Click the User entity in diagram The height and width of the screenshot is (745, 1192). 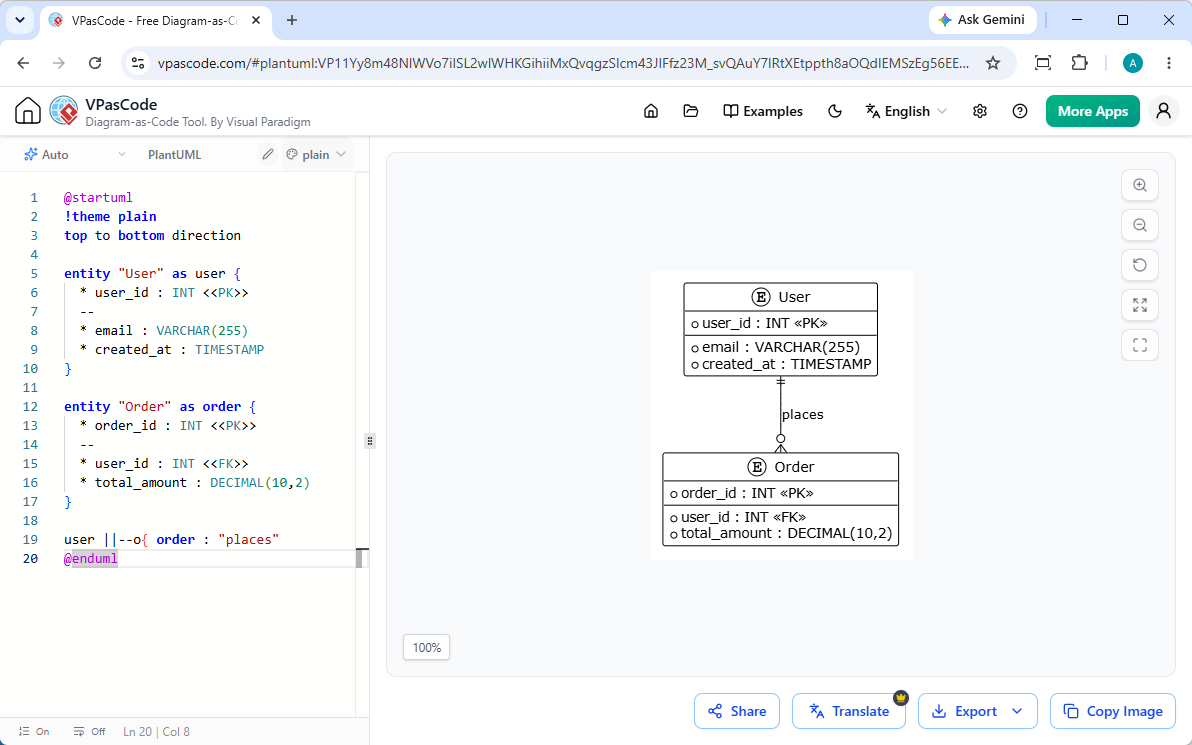tap(781, 329)
